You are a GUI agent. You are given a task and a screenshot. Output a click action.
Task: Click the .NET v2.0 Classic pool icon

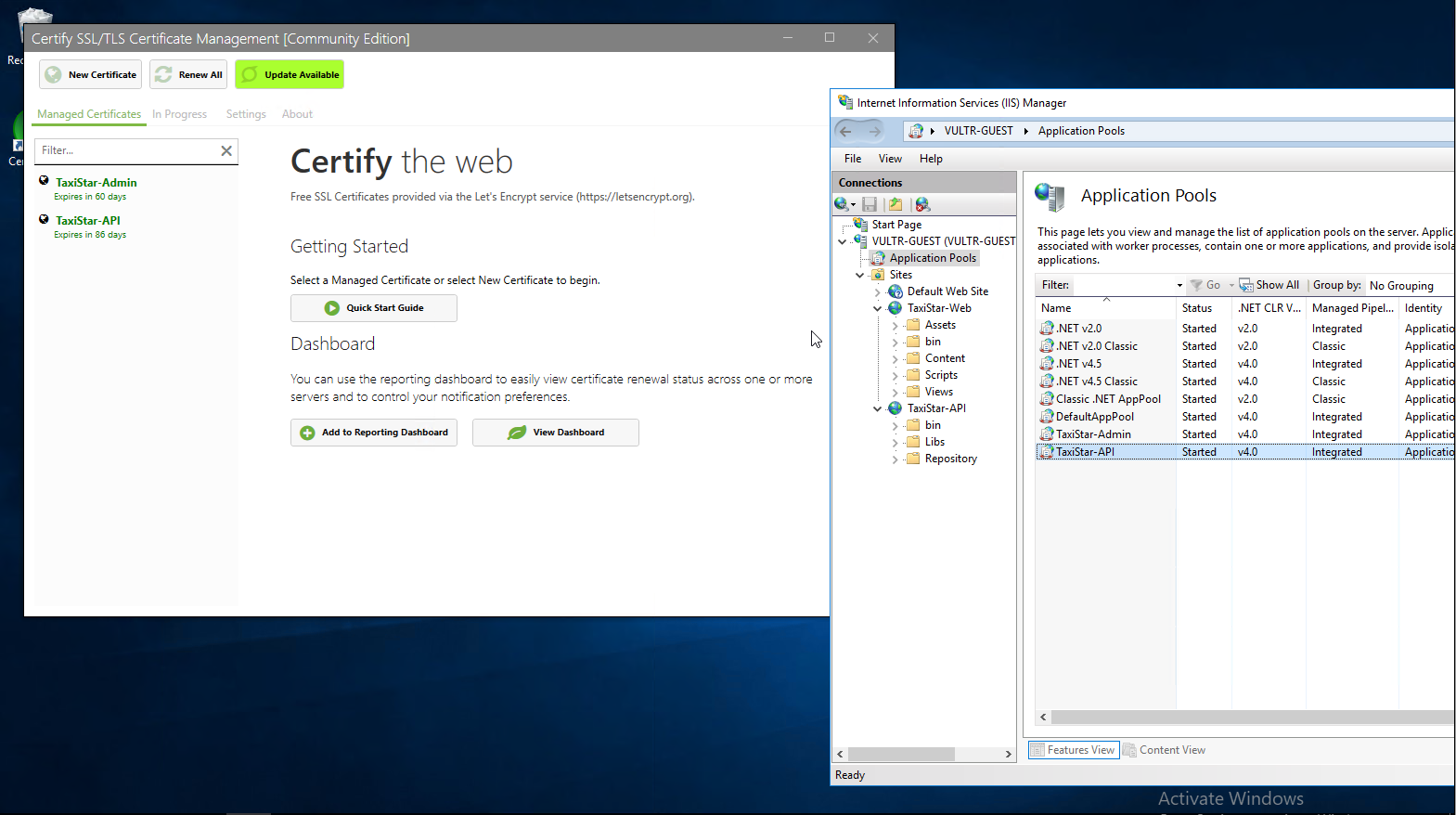(x=1047, y=346)
